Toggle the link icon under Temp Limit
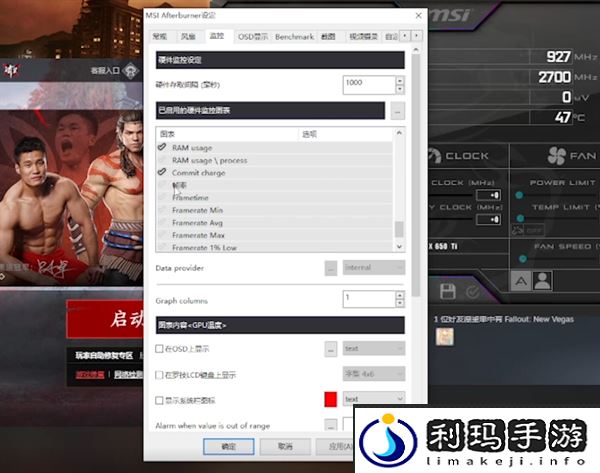Viewport: 600px width, 473px height. coord(518,230)
